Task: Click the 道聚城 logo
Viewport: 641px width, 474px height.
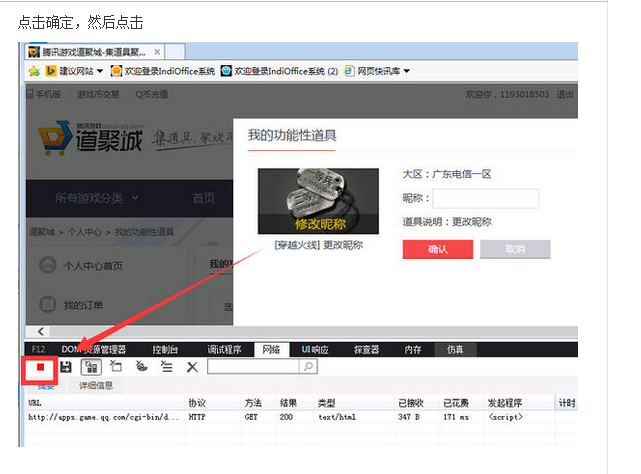Action: [x=90, y=138]
